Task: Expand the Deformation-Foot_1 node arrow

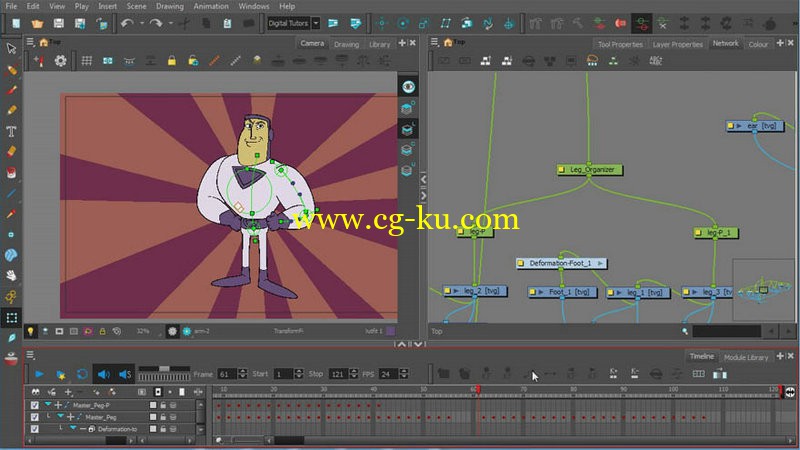Action: pos(601,263)
